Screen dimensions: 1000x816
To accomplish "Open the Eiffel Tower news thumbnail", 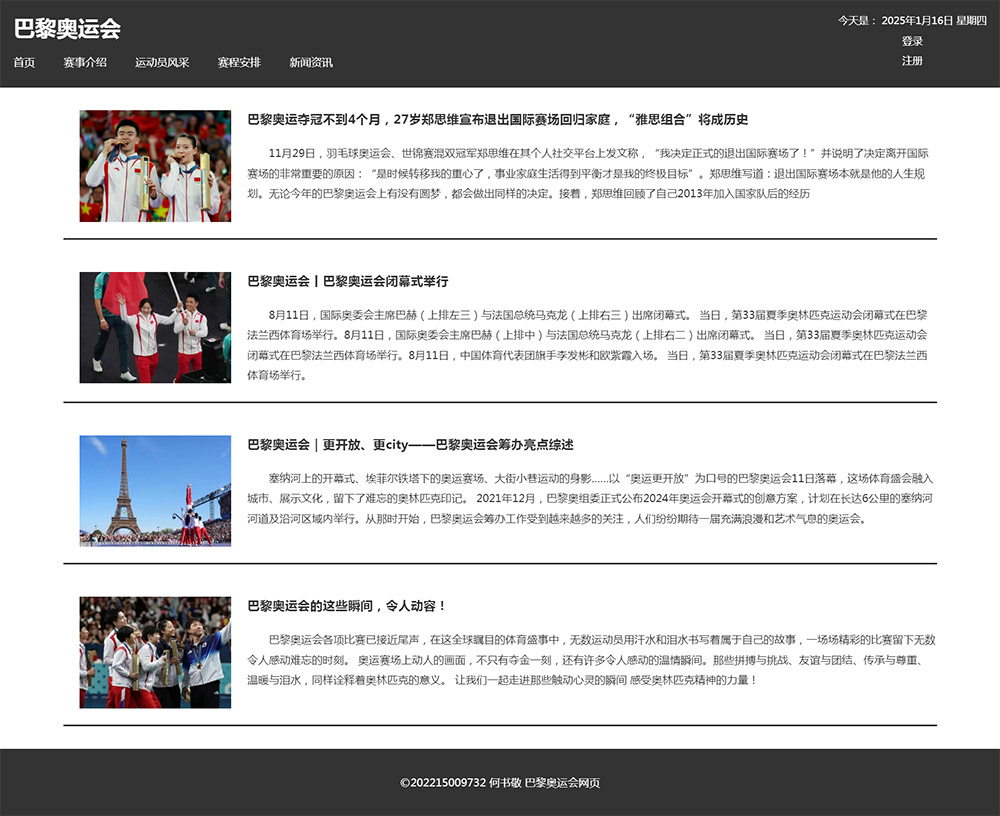I will (x=155, y=491).
